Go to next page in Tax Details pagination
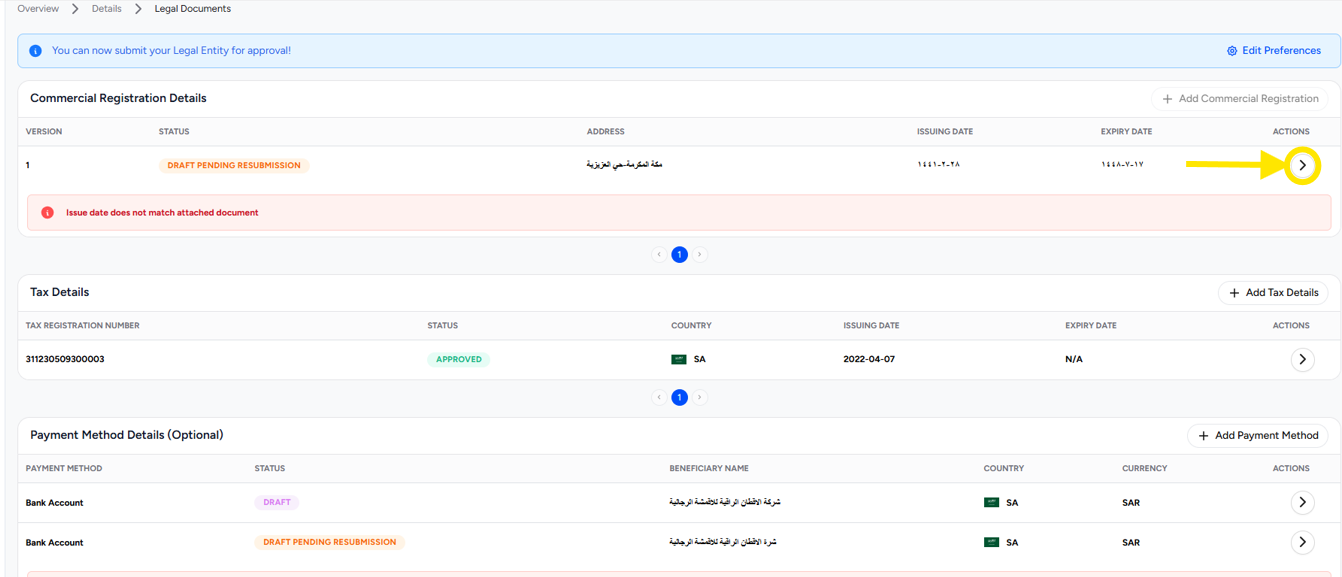The height and width of the screenshot is (577, 1342). click(x=700, y=398)
